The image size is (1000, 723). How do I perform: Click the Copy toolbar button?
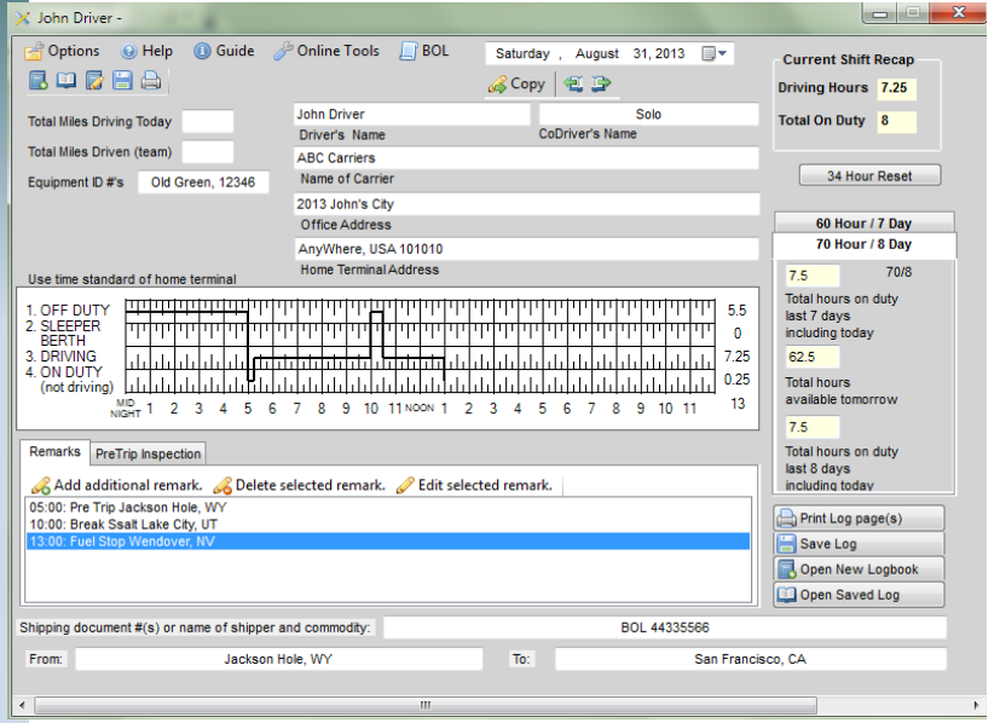pos(516,84)
